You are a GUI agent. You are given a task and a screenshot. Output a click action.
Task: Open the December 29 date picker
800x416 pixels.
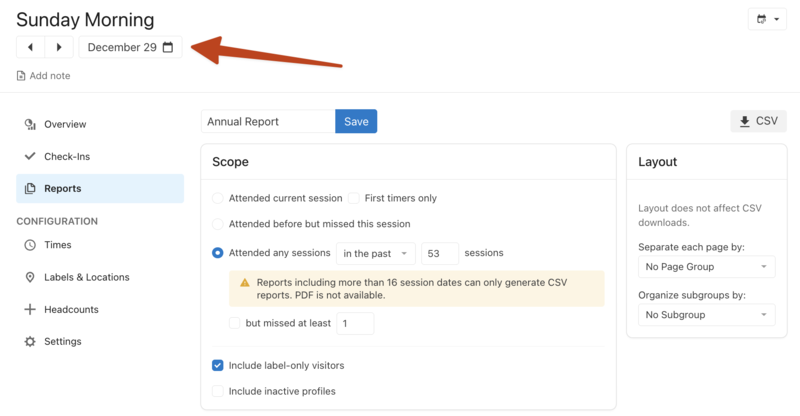pos(130,47)
